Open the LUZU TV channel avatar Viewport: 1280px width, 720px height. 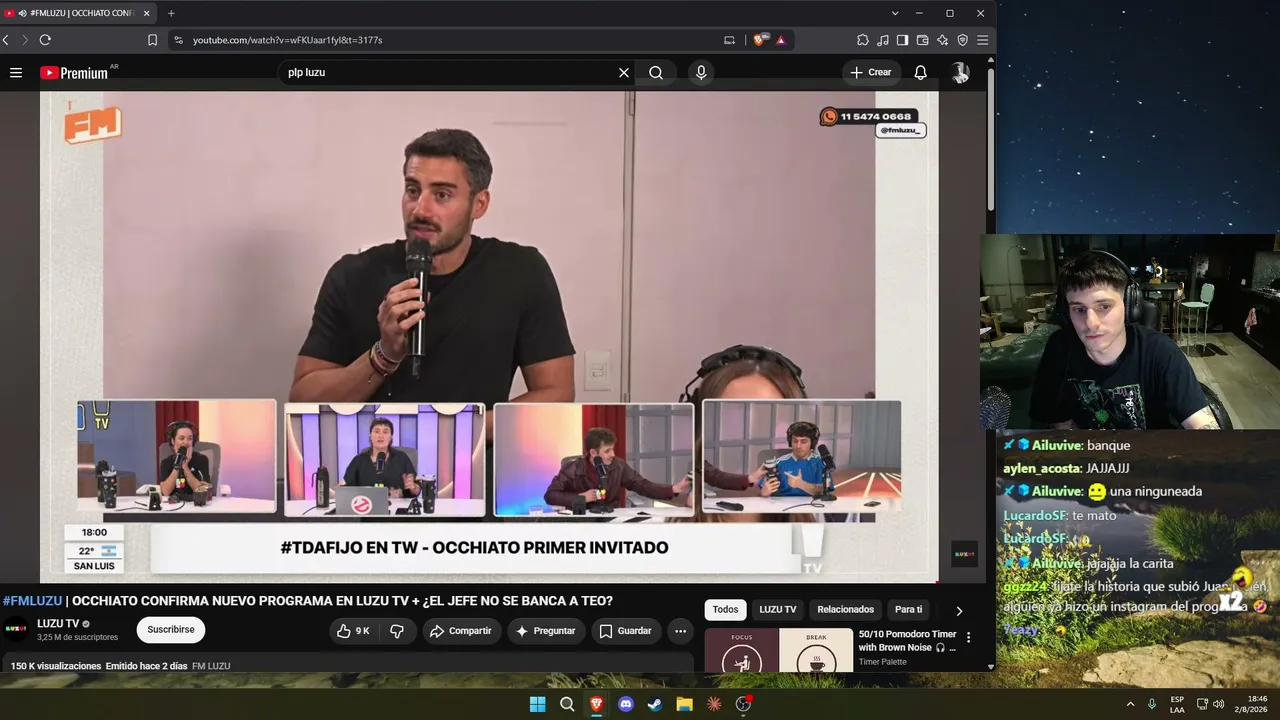tap(16, 629)
